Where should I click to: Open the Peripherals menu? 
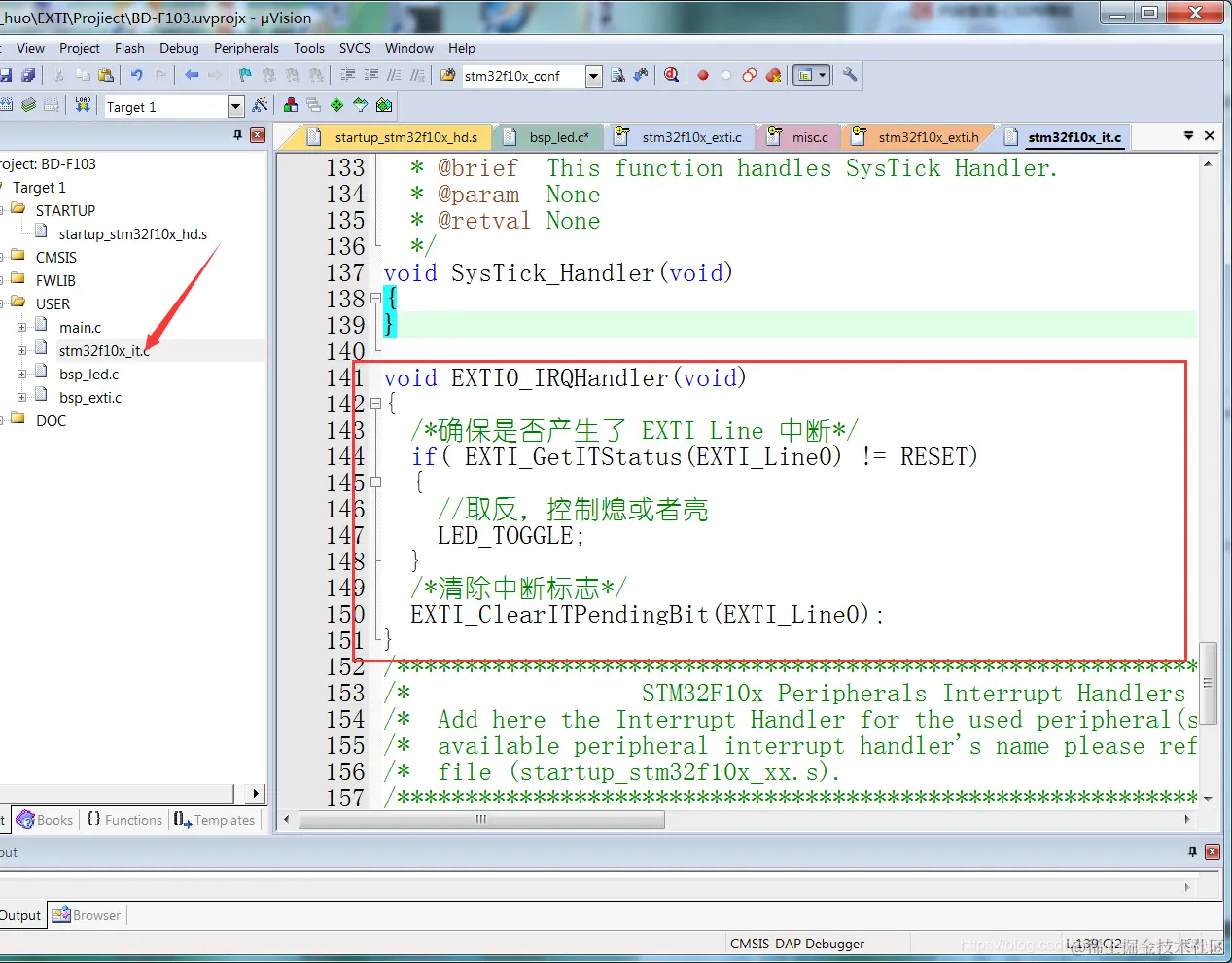[x=246, y=48]
